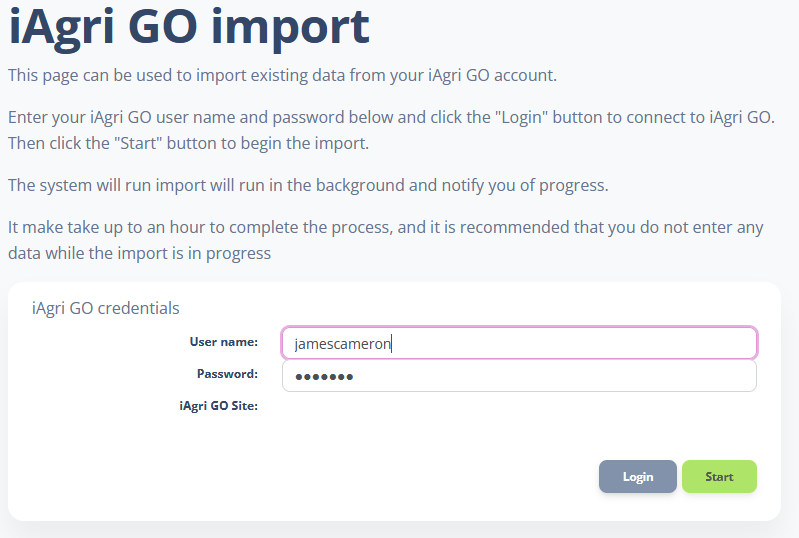Select the "iAgri GO credentials" panel heading
Viewport: 799px width, 538px height.
[105, 308]
